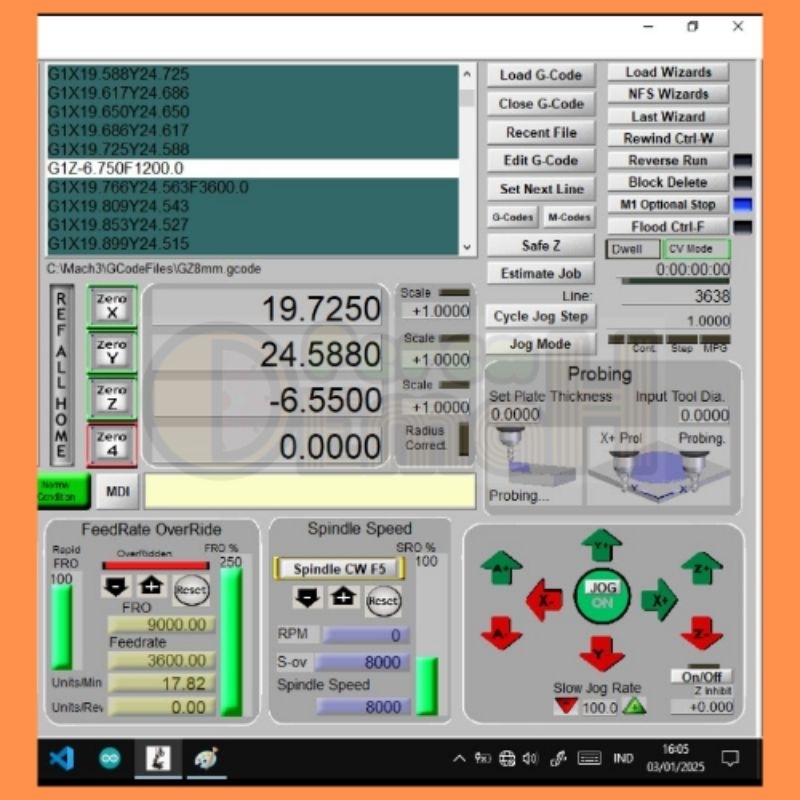800x800 pixels.
Task: Increase the spindle speed override
Action: [343, 598]
